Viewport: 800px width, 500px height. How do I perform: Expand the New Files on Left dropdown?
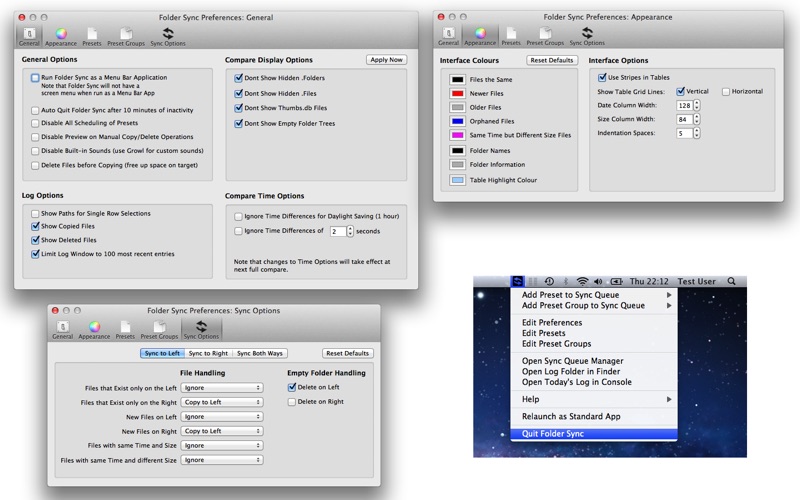coord(222,416)
